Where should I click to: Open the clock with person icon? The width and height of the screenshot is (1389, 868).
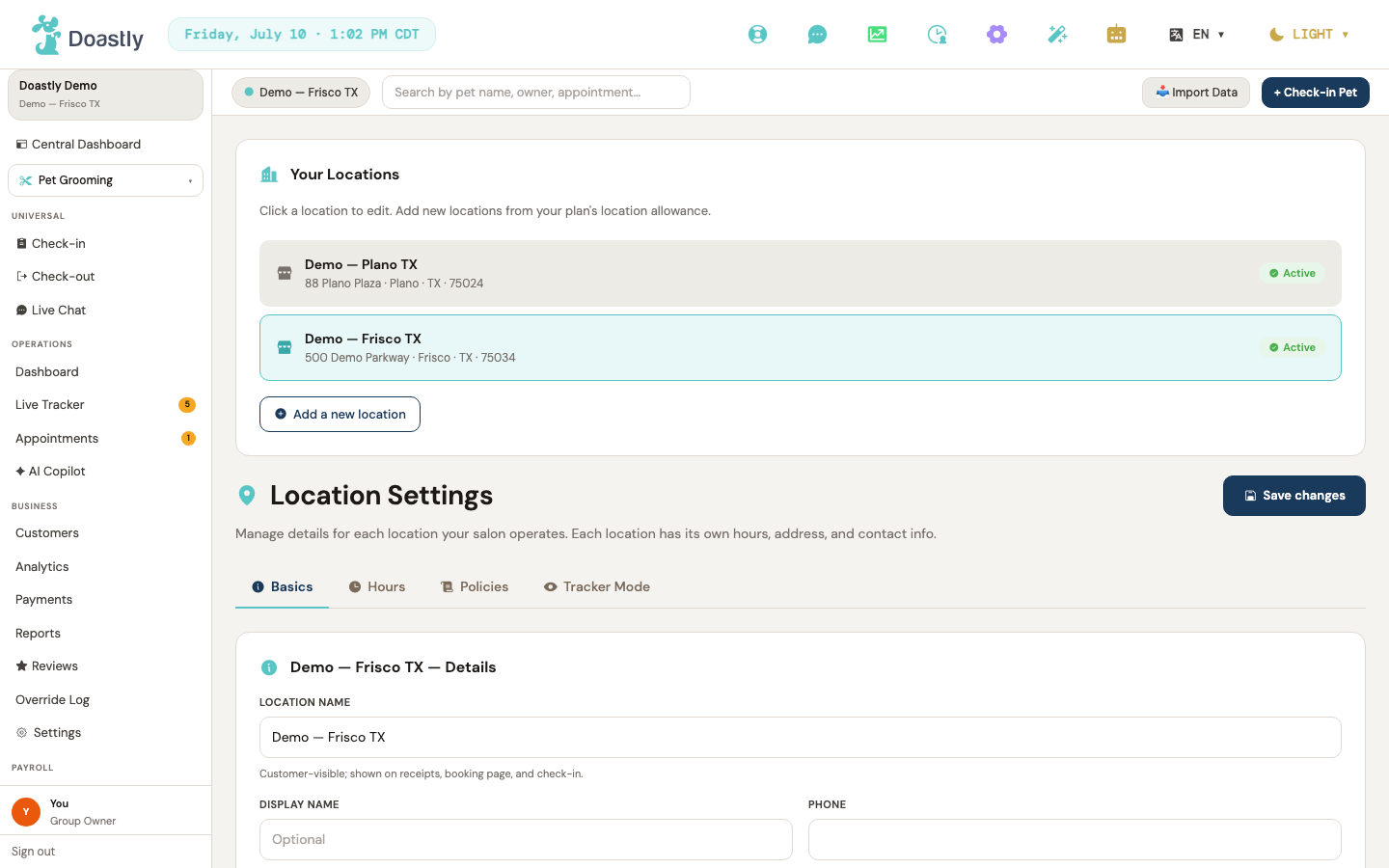[937, 35]
